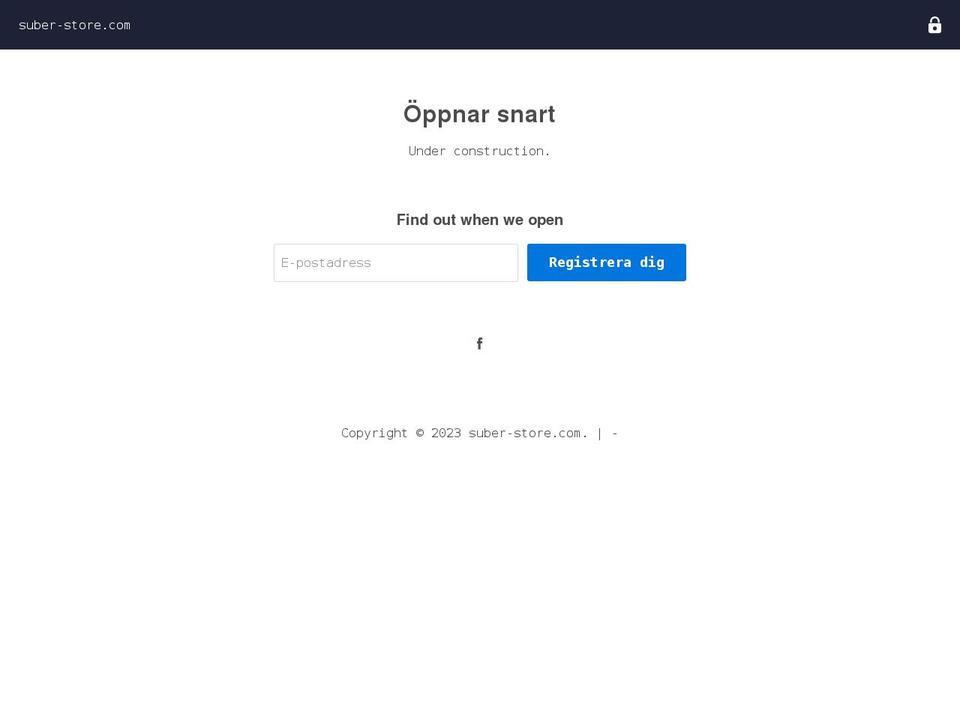Open the Facebook social icon
The height and width of the screenshot is (720, 960).
(479, 343)
